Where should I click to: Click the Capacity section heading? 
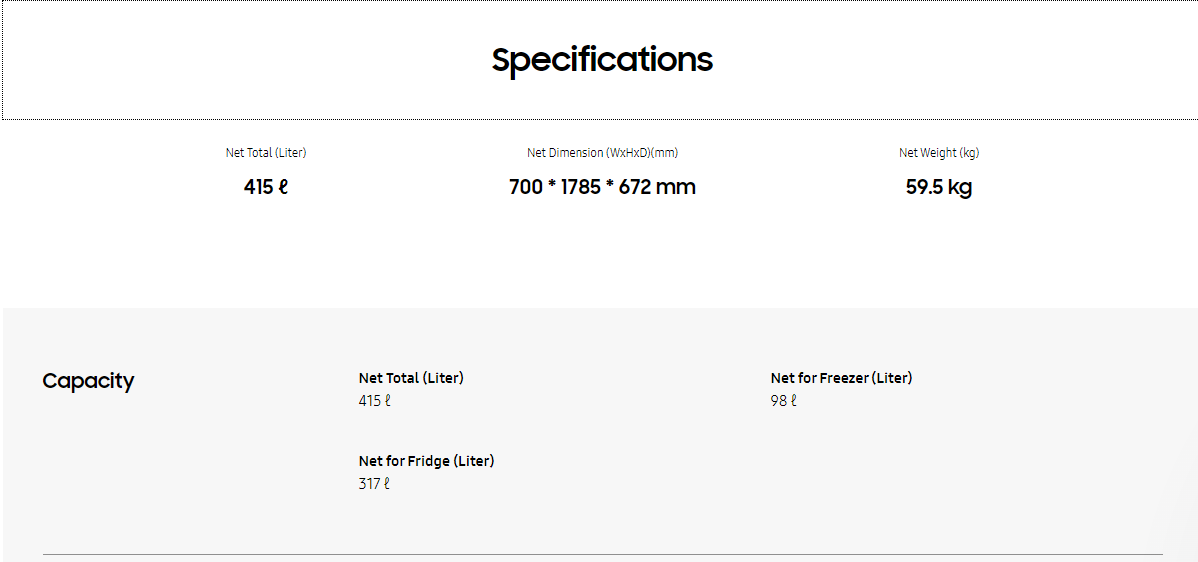click(88, 381)
